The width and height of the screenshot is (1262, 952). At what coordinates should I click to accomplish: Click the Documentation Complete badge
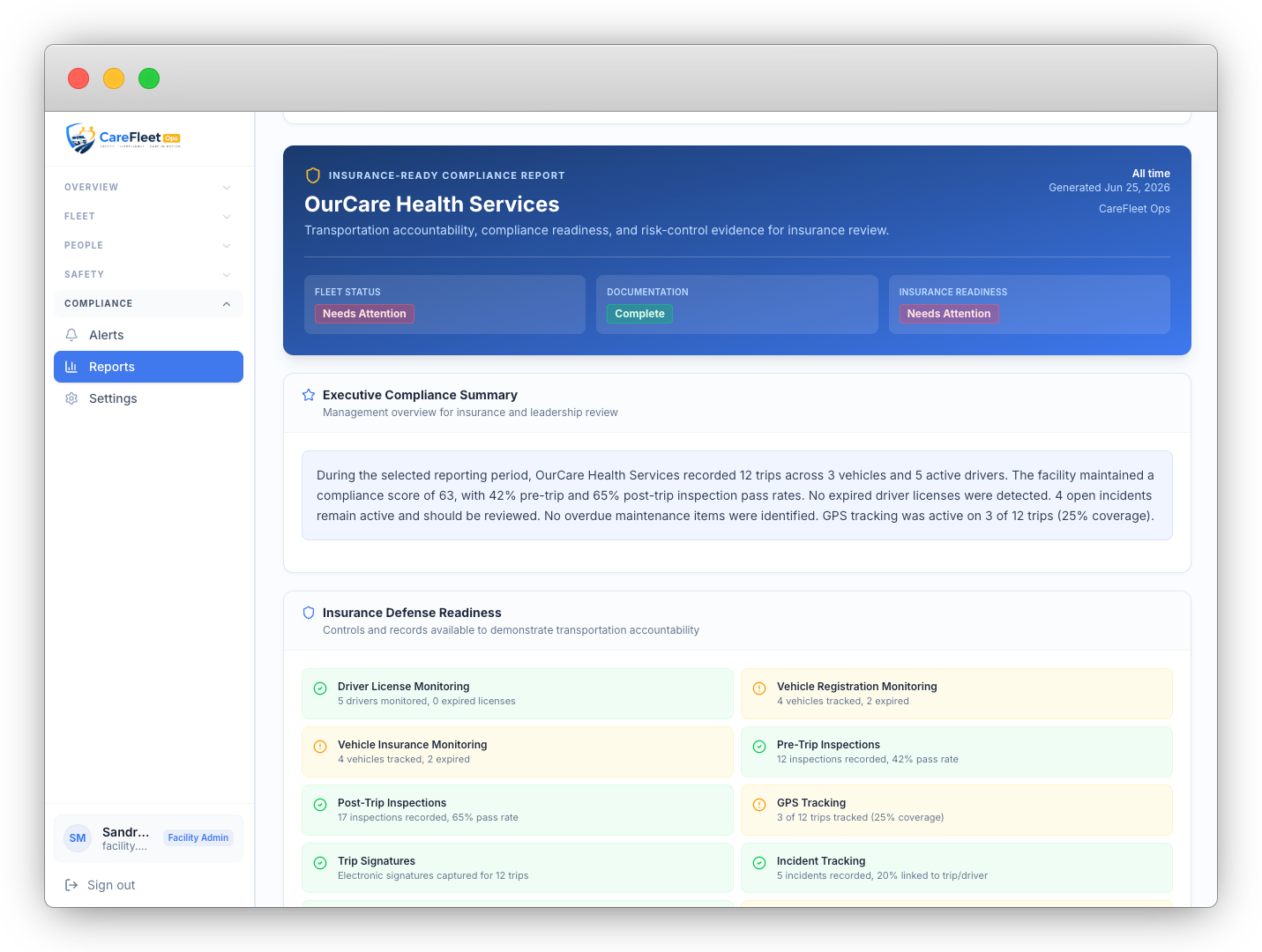(x=639, y=314)
